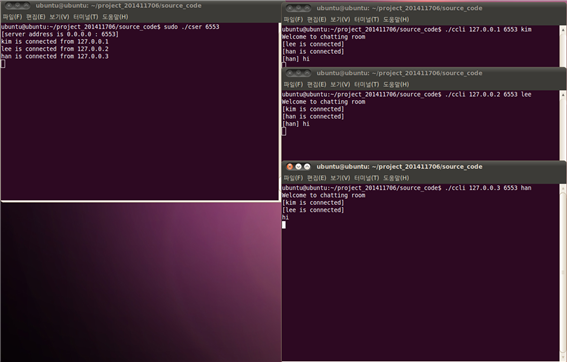The height and width of the screenshot is (362, 567).
Task: Click '[kim is connected]' in lee terminal
Action: point(313,109)
